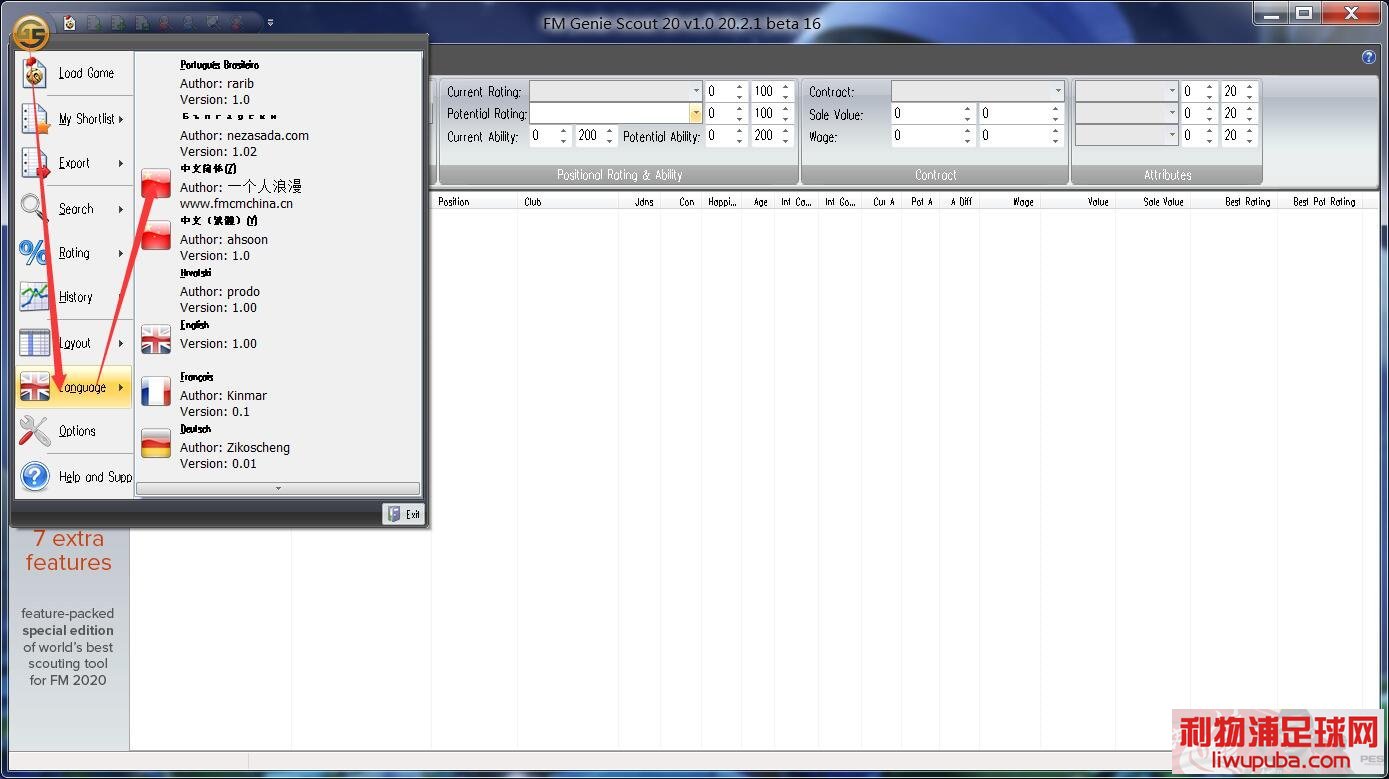Sort by the Cur A column header
The image size is (1389, 779).
pos(883,201)
